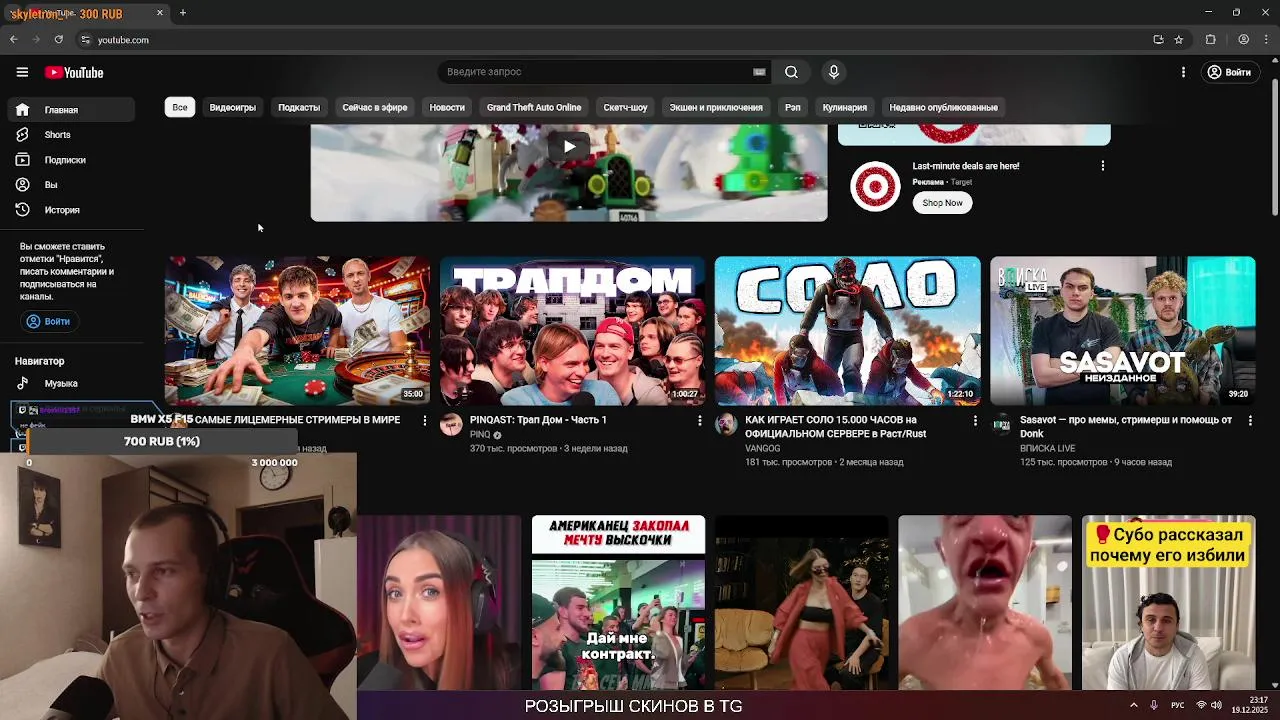Select the Сейчас в эфире chip
The height and width of the screenshot is (720, 1280).
375,107
